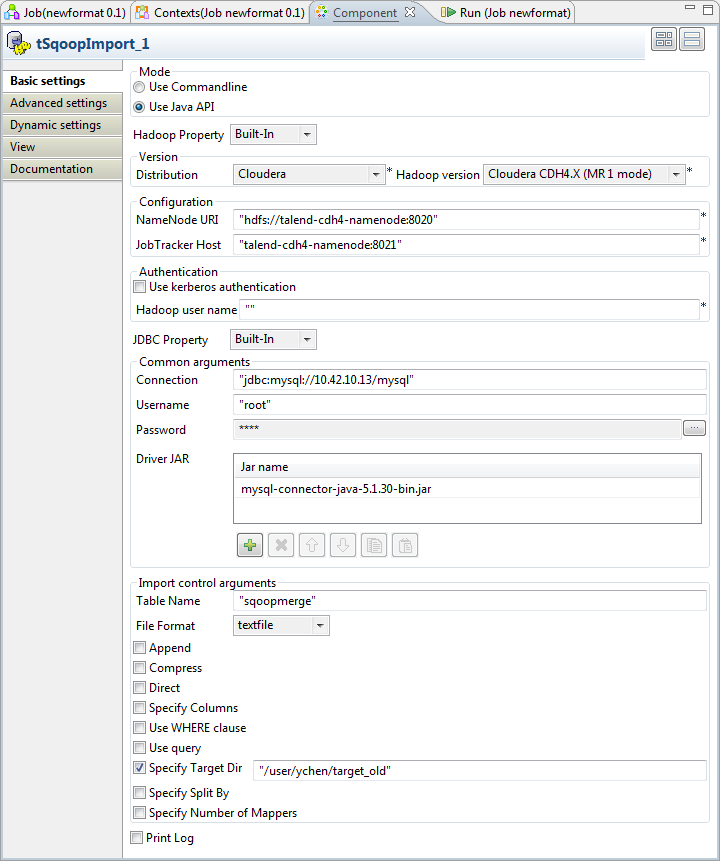720x861 pixels.
Task: Click the Table Name input field
Action: tap(470, 601)
